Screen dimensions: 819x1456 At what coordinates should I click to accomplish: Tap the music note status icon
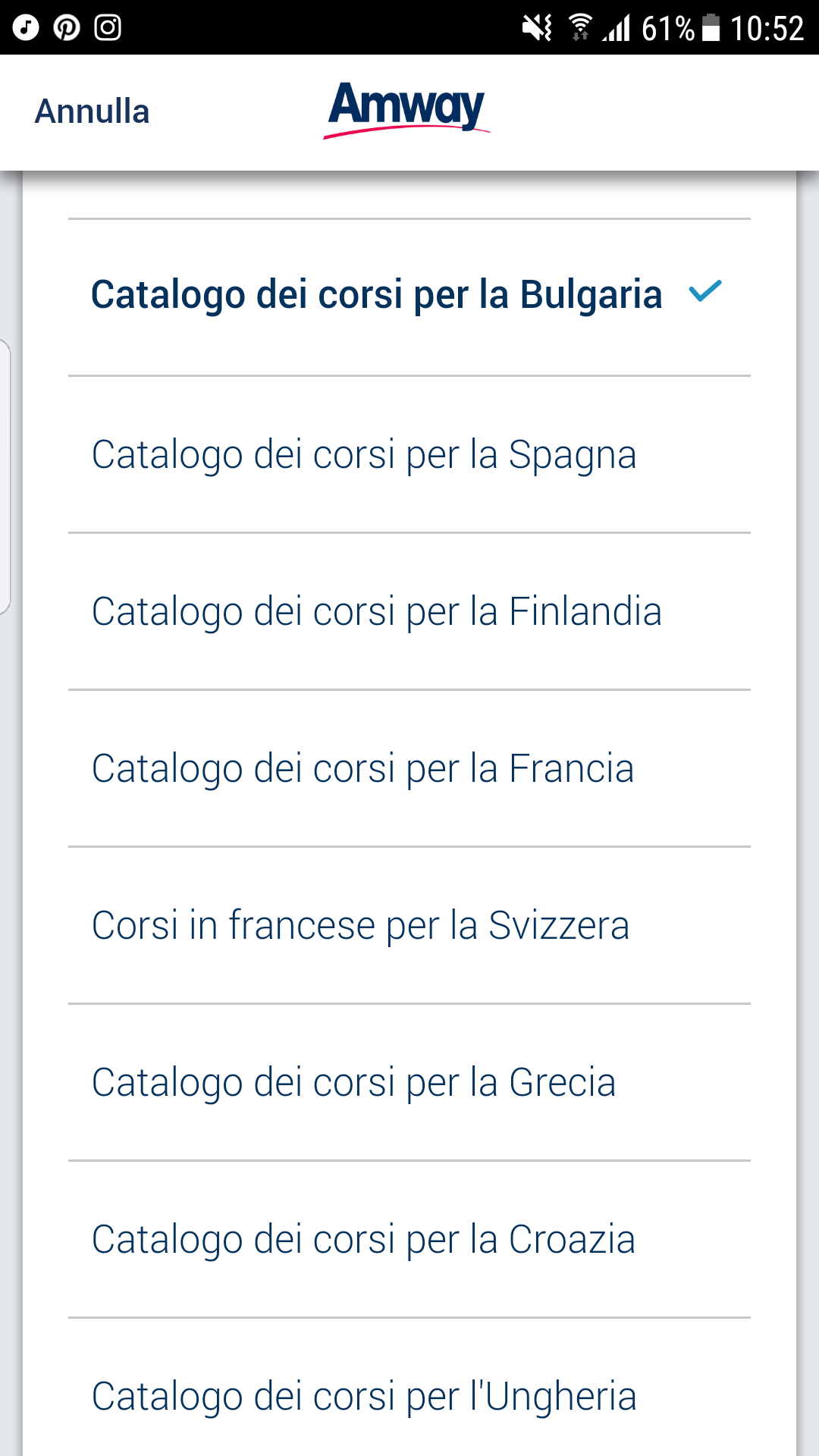click(26, 28)
